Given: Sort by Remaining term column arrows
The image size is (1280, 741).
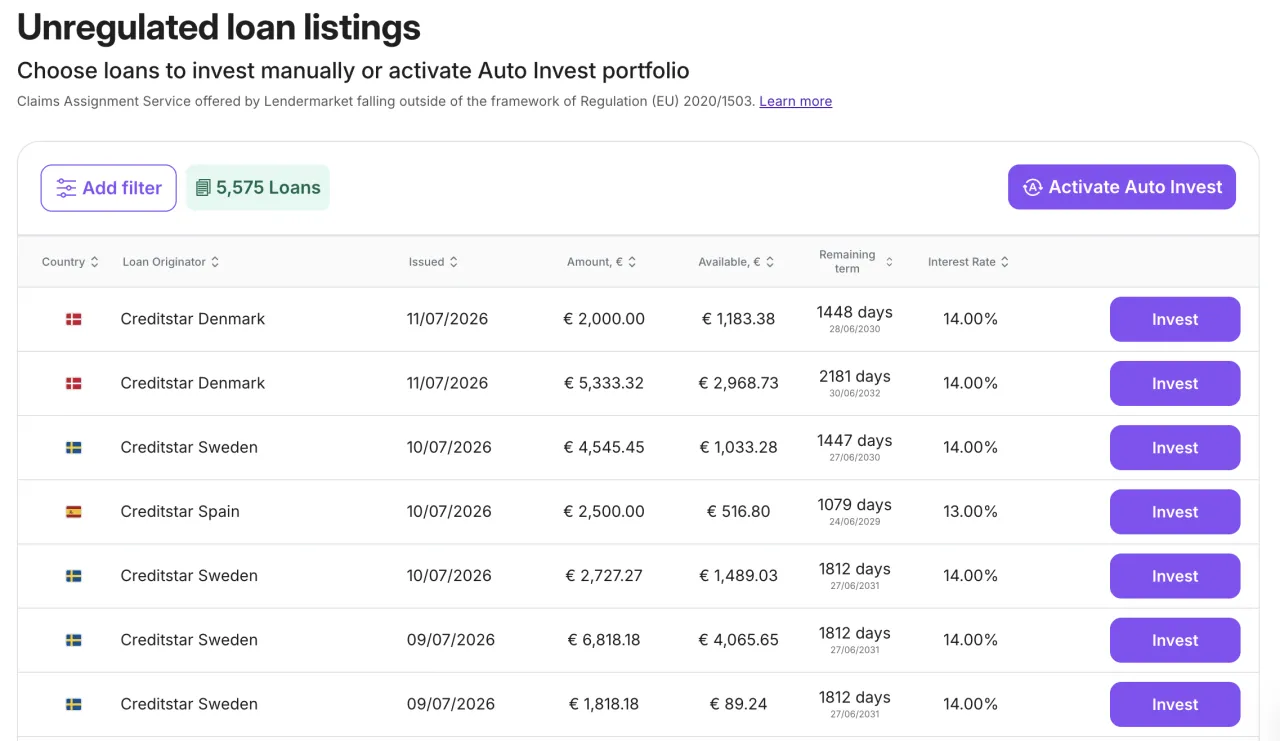Looking at the screenshot, I should click(x=889, y=262).
